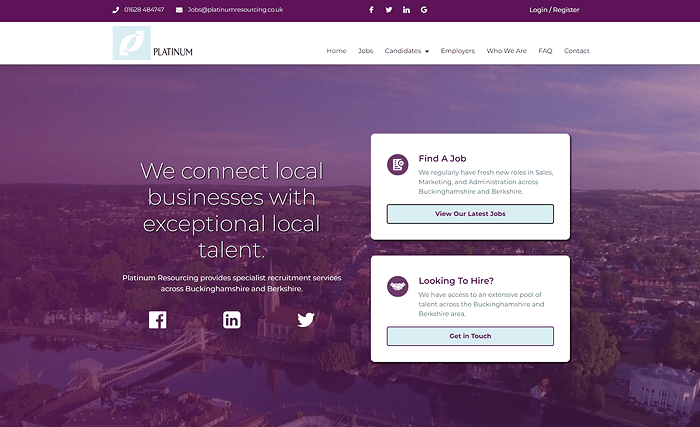
Task: Click the Facebook icon in top bar
Action: coord(371,10)
